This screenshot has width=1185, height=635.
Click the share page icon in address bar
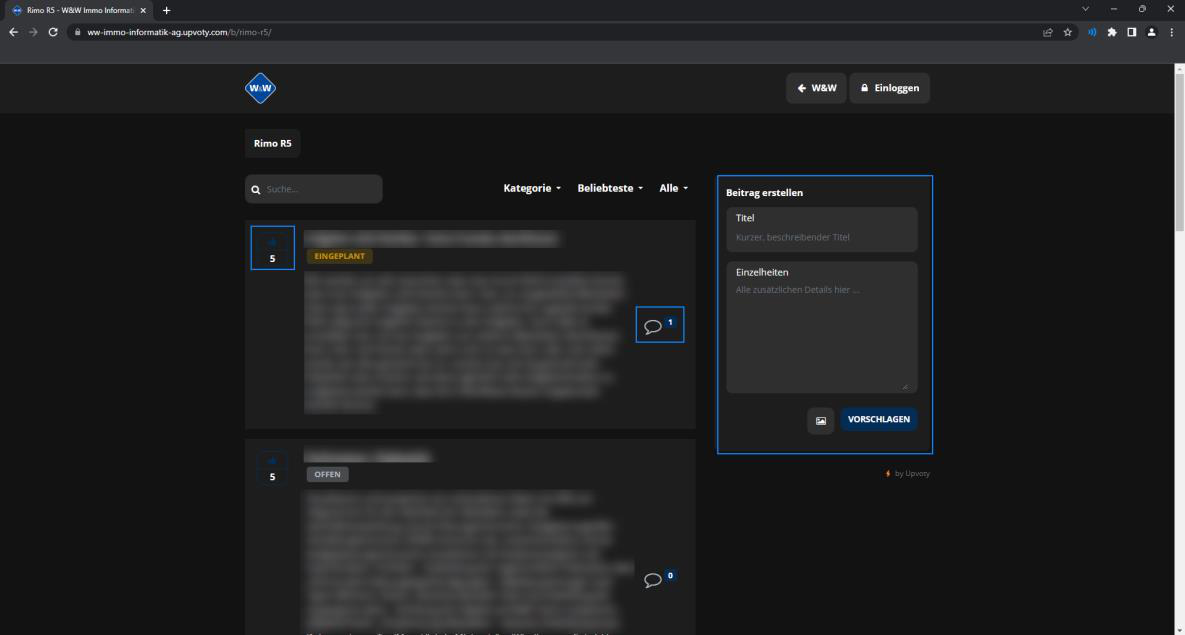(1047, 33)
